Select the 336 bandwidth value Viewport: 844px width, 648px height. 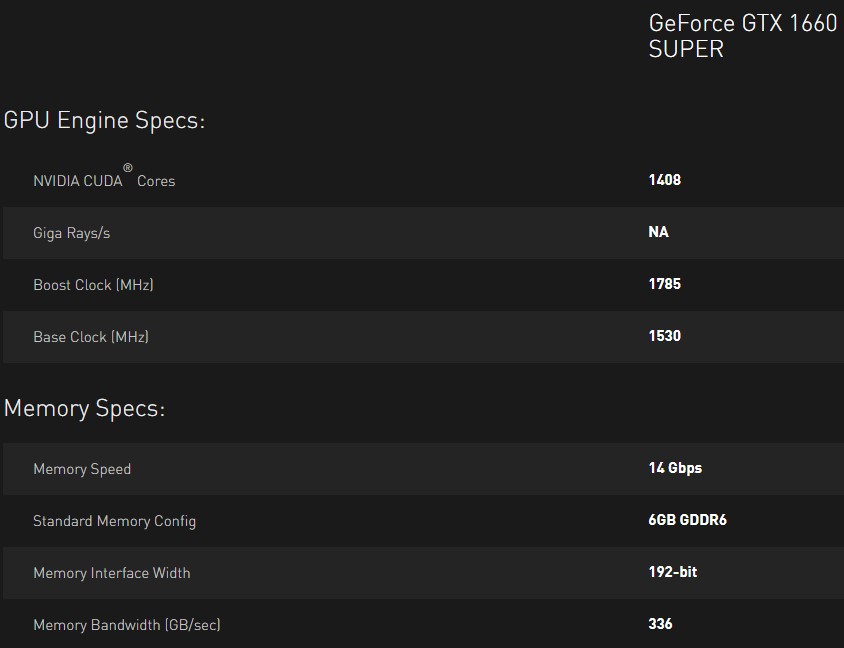[660, 624]
